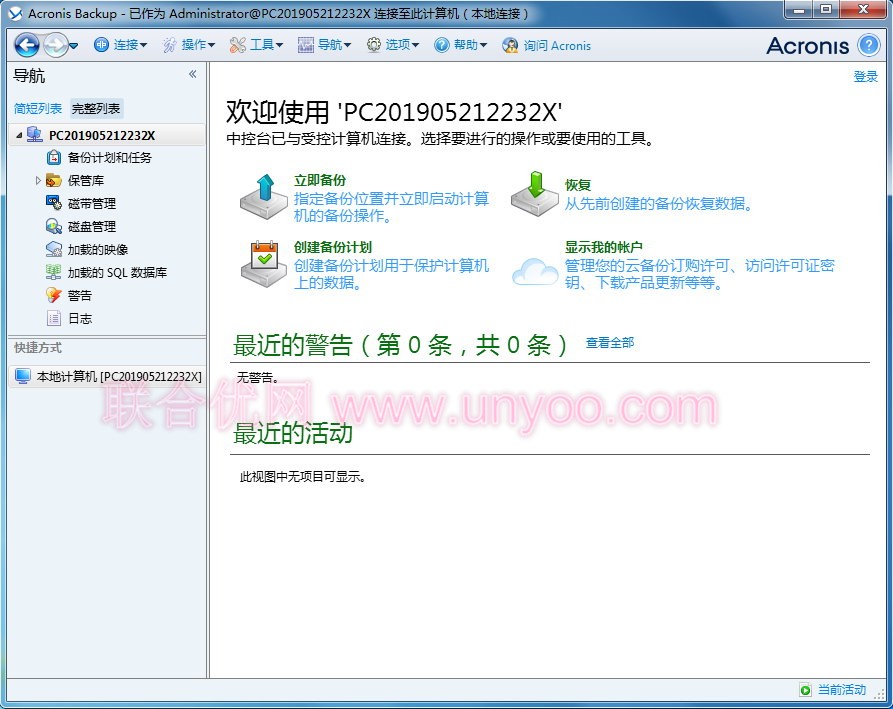The height and width of the screenshot is (709, 893).
Task: Click the Acronis Backup title bar icon
Action: coord(15,13)
